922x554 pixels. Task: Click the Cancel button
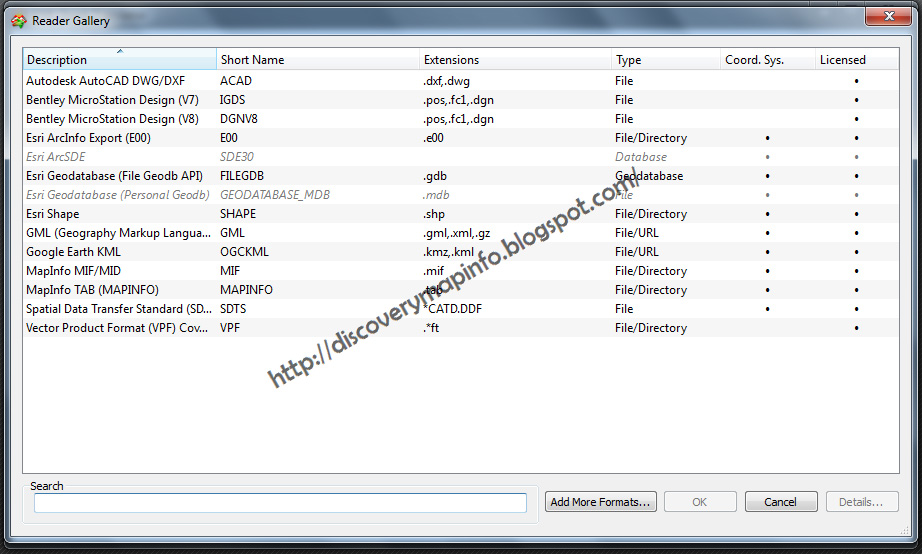tap(780, 502)
